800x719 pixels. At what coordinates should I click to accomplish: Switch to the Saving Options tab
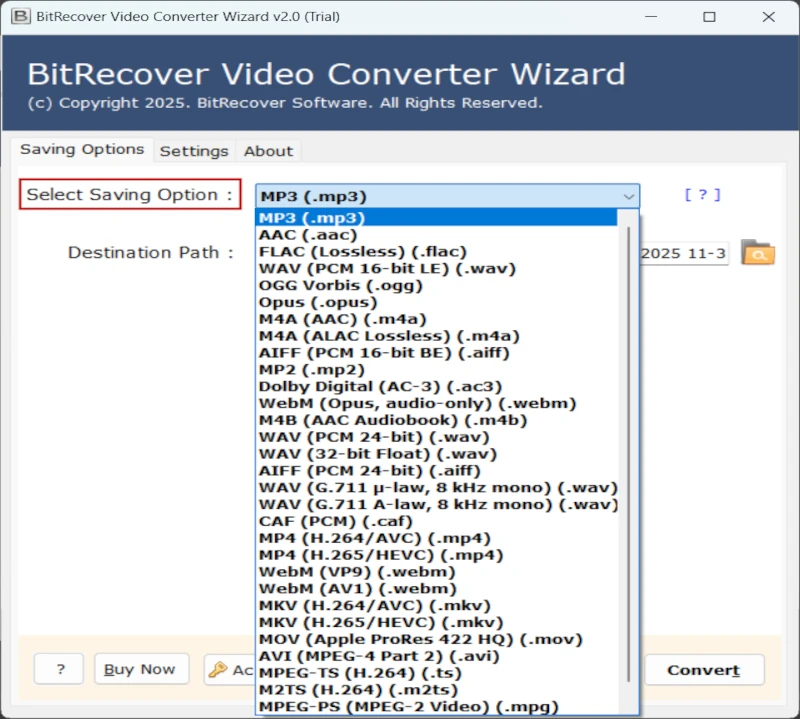(82, 150)
